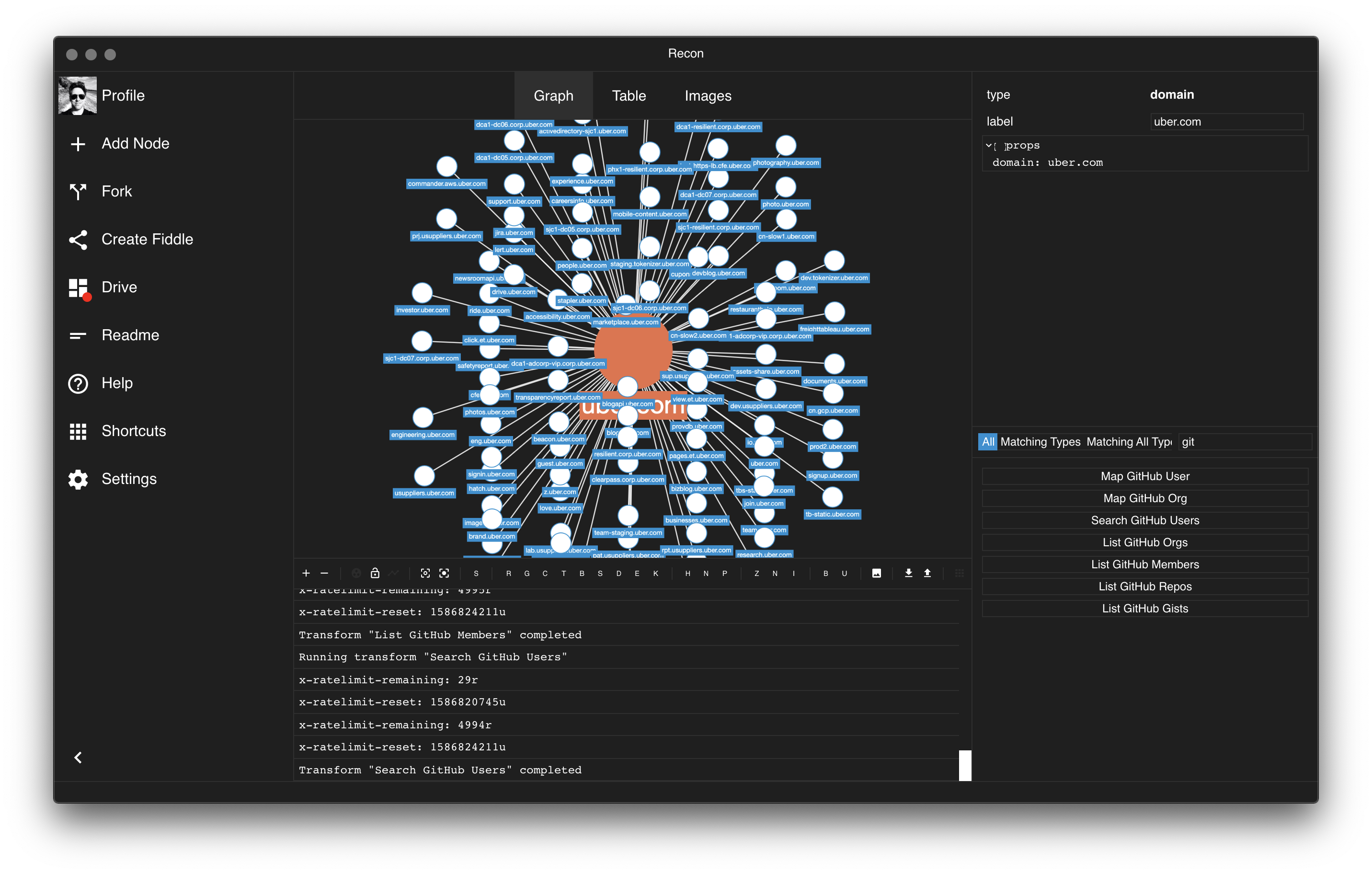Click the T toolbar letter

(x=564, y=573)
